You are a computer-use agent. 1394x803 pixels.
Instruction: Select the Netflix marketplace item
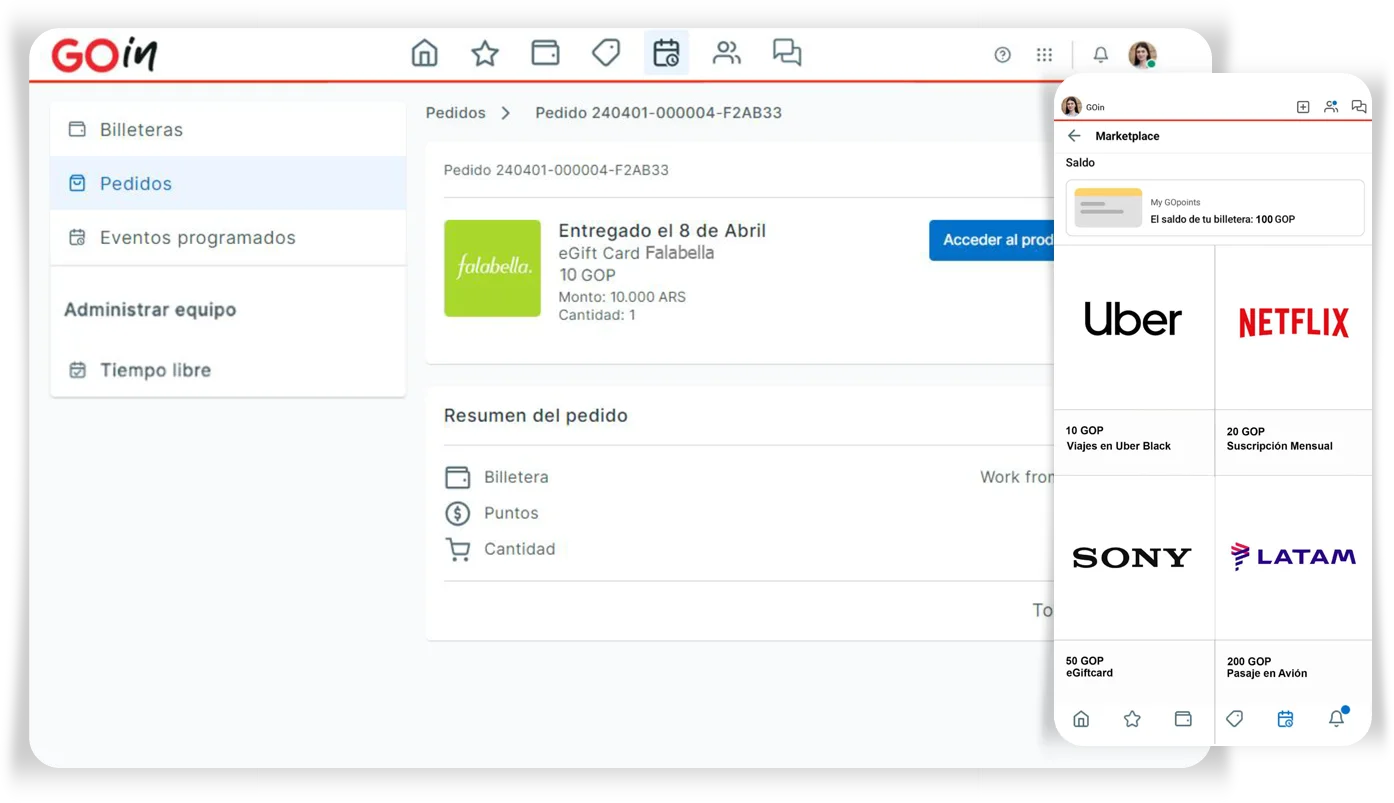[1294, 327]
